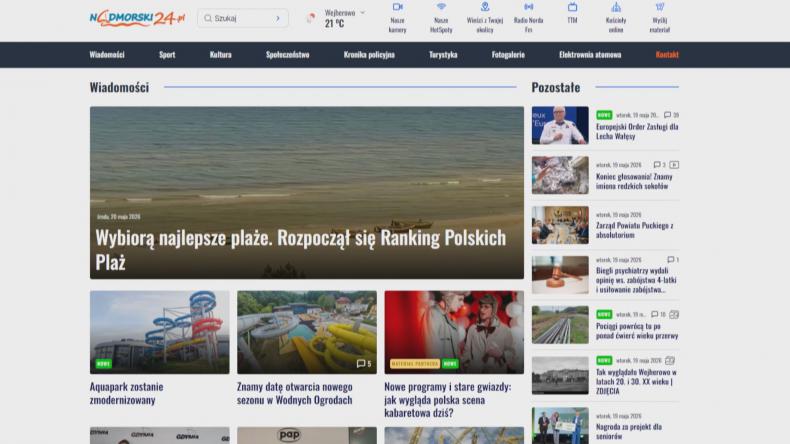Click comment icon on Lech Wałęsa article
The width and height of the screenshot is (790, 444).
667,115
